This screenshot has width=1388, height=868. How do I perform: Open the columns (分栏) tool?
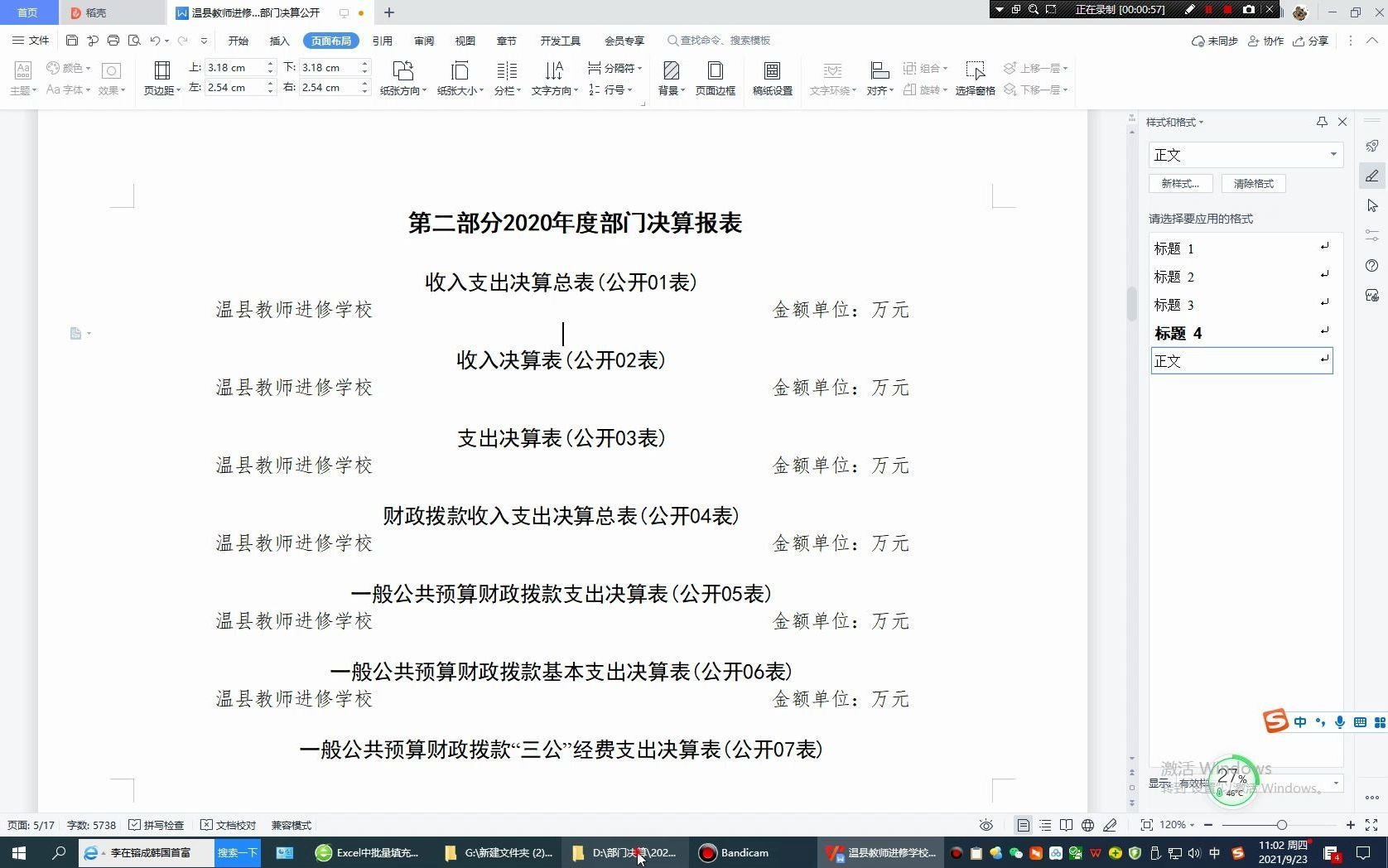[x=507, y=79]
